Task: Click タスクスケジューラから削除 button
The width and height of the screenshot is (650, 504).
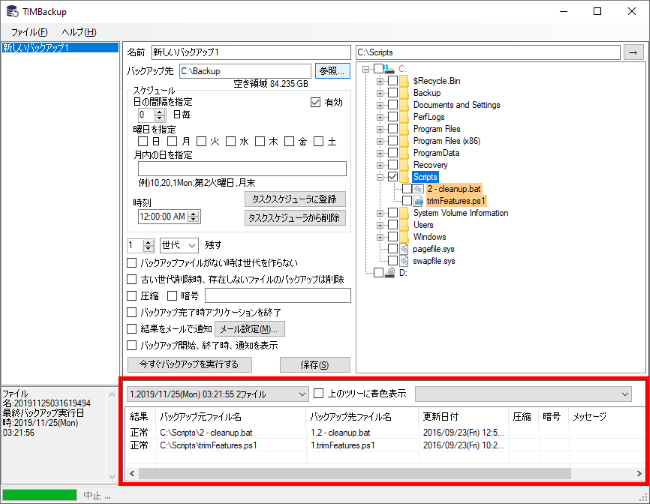Action: [295, 218]
